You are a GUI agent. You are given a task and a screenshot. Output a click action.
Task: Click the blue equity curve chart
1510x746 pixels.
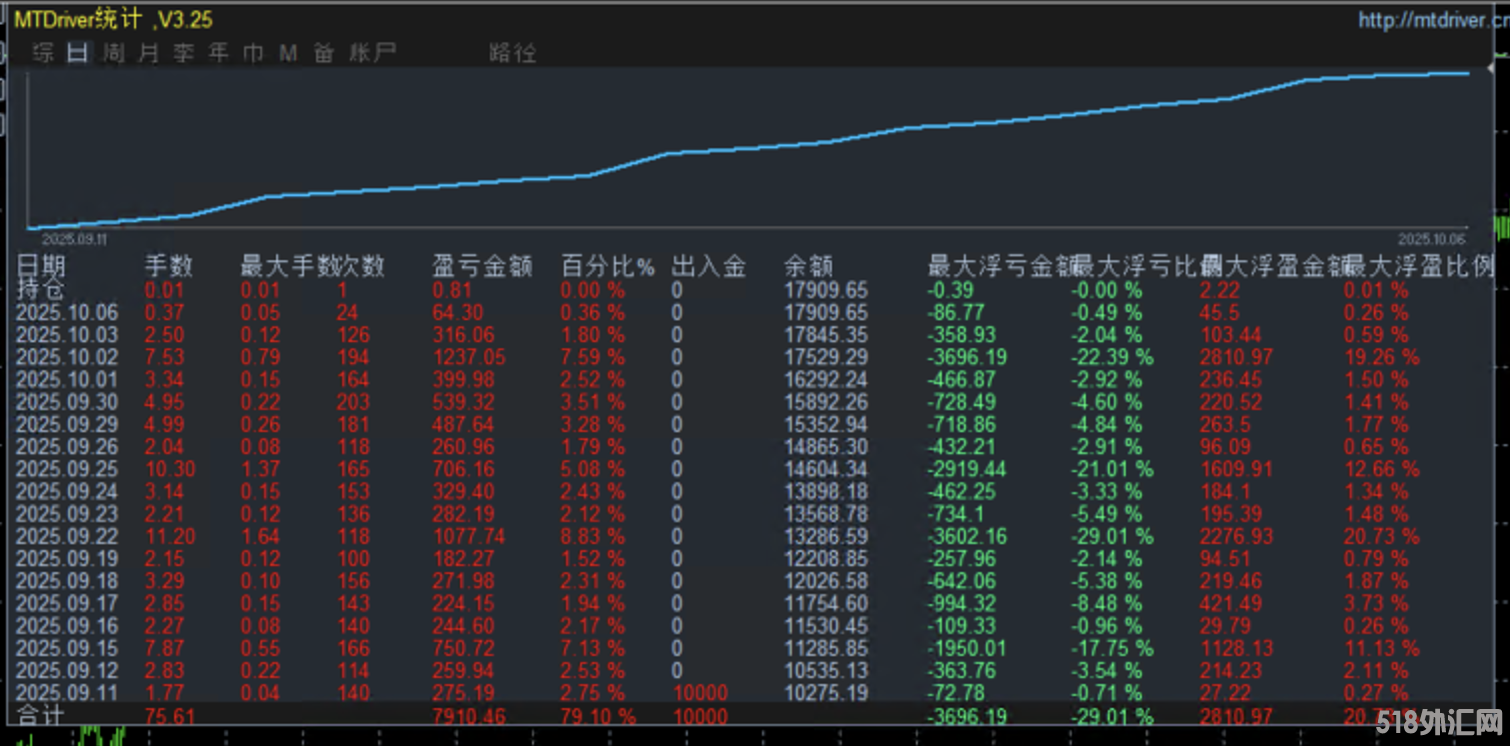pyautogui.click(x=748, y=149)
